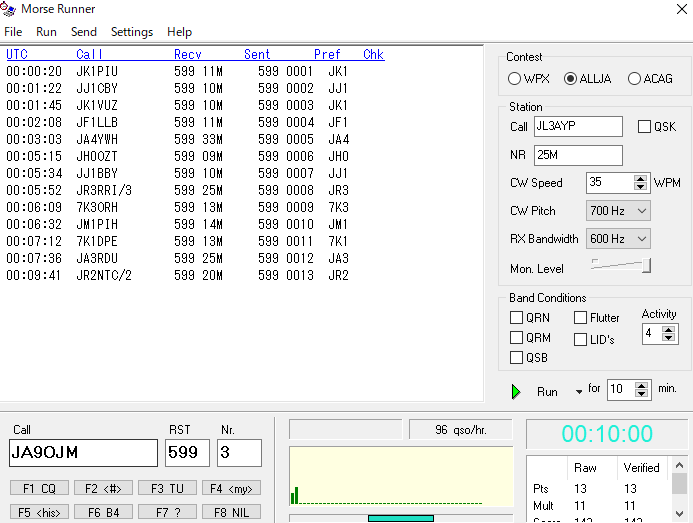Open the File menu
This screenshot has width=693, height=523.
click(x=13, y=32)
